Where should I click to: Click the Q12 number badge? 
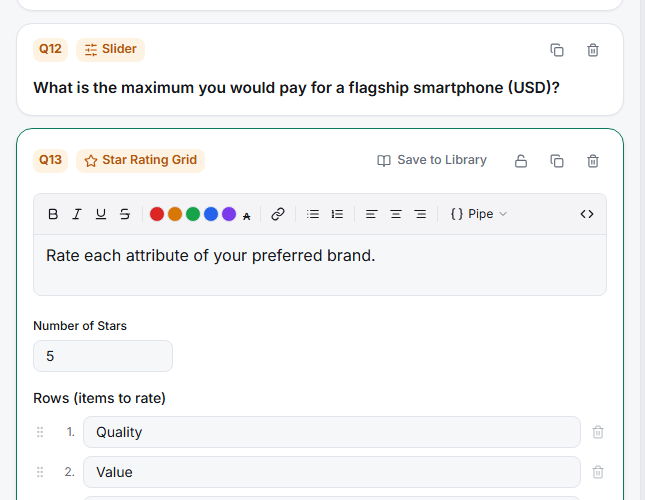[x=50, y=50]
